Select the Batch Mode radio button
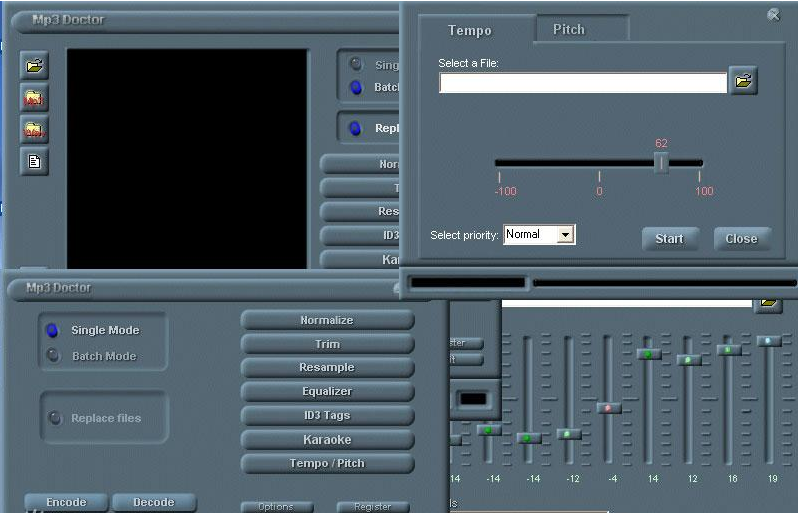 click(x=52, y=355)
